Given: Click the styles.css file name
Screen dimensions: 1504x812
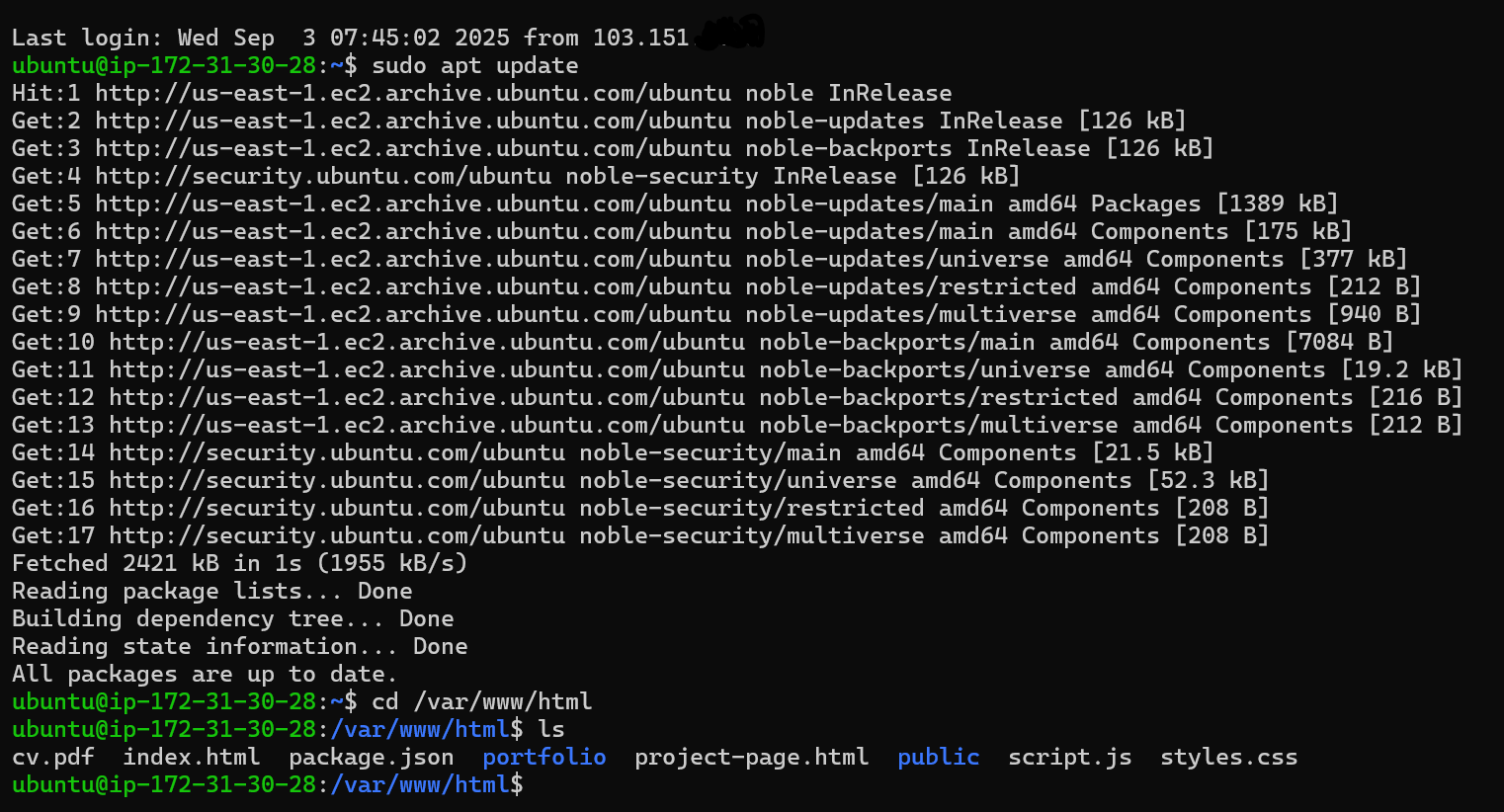Looking at the screenshot, I should pyautogui.click(x=1229, y=758).
